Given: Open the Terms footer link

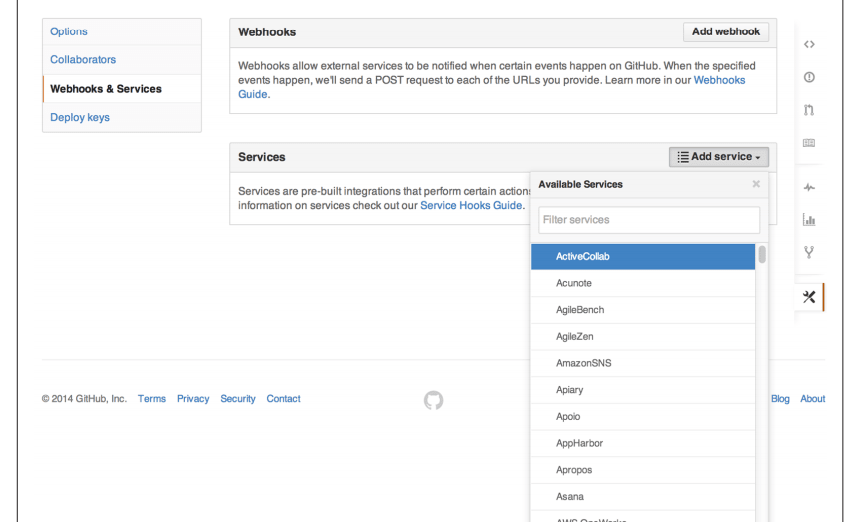Looking at the screenshot, I should (x=151, y=399).
